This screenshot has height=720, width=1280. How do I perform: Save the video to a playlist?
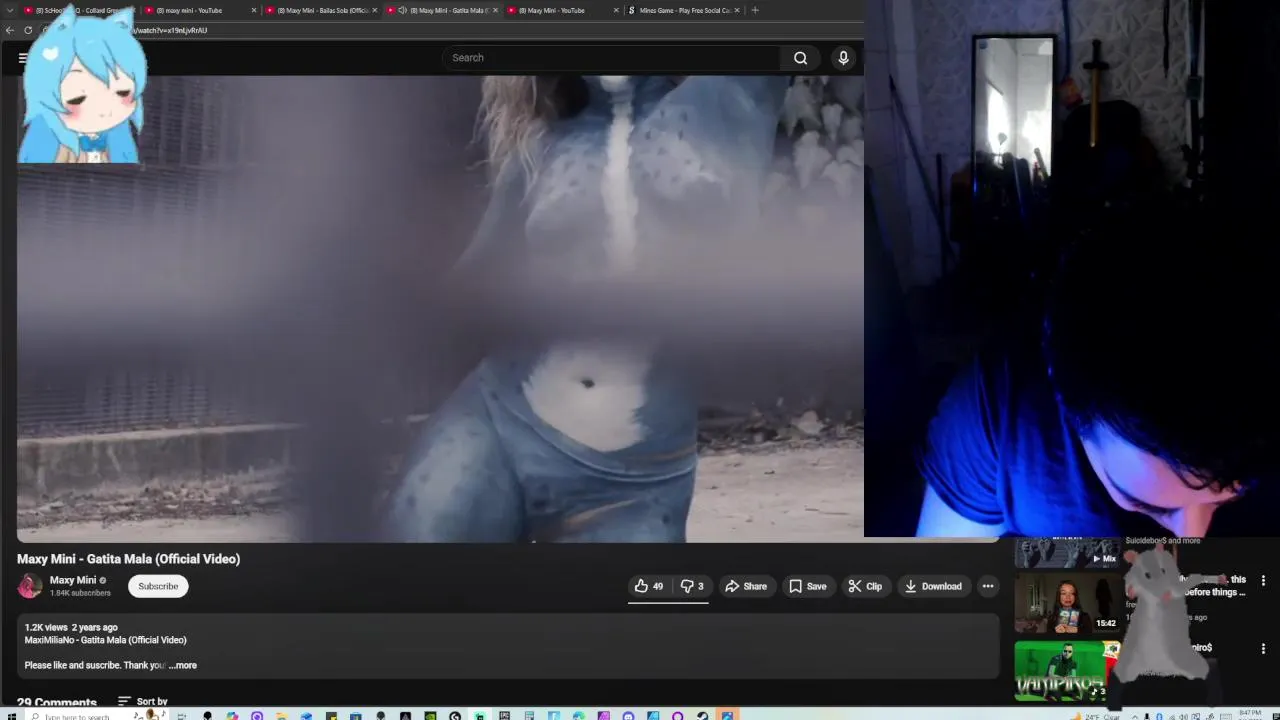[x=807, y=586]
